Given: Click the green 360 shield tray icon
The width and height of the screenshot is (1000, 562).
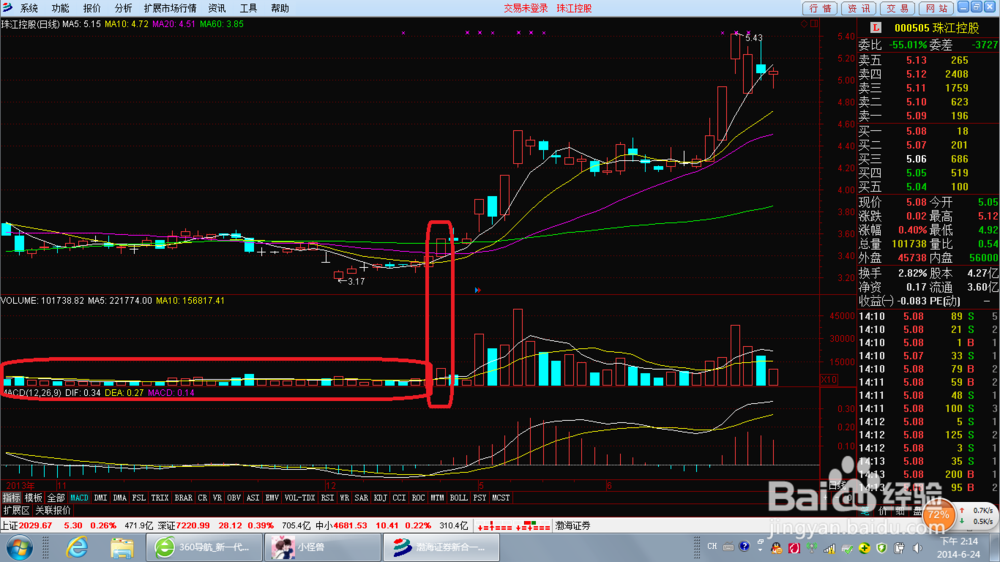Looking at the screenshot, I should [881, 547].
